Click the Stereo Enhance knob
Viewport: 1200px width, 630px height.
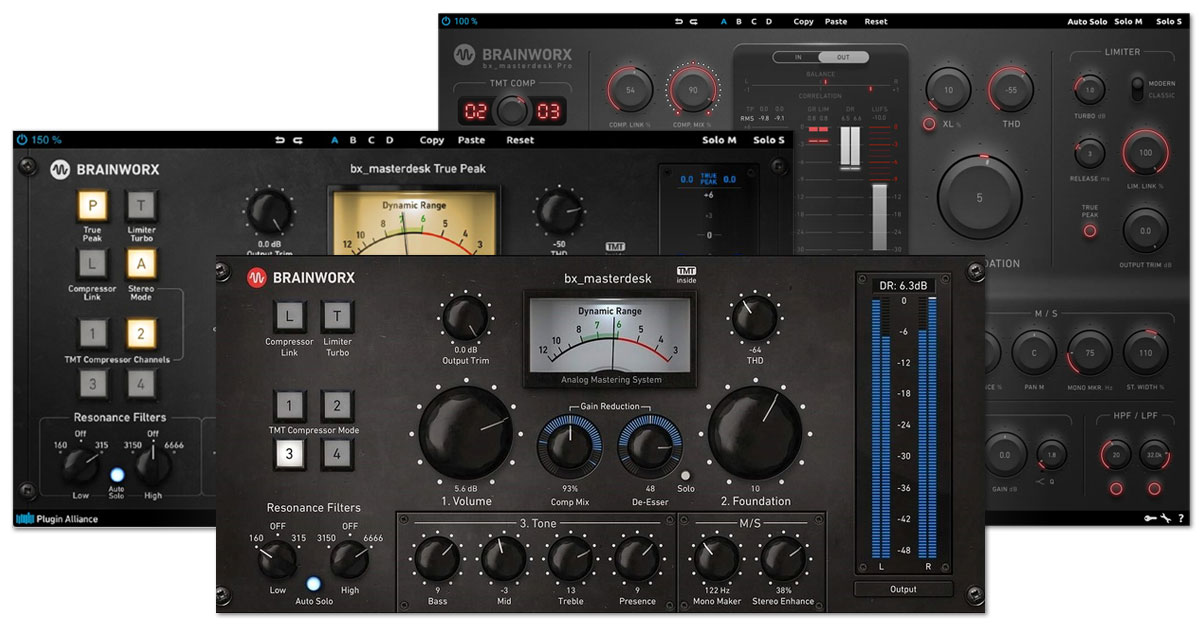coord(783,560)
